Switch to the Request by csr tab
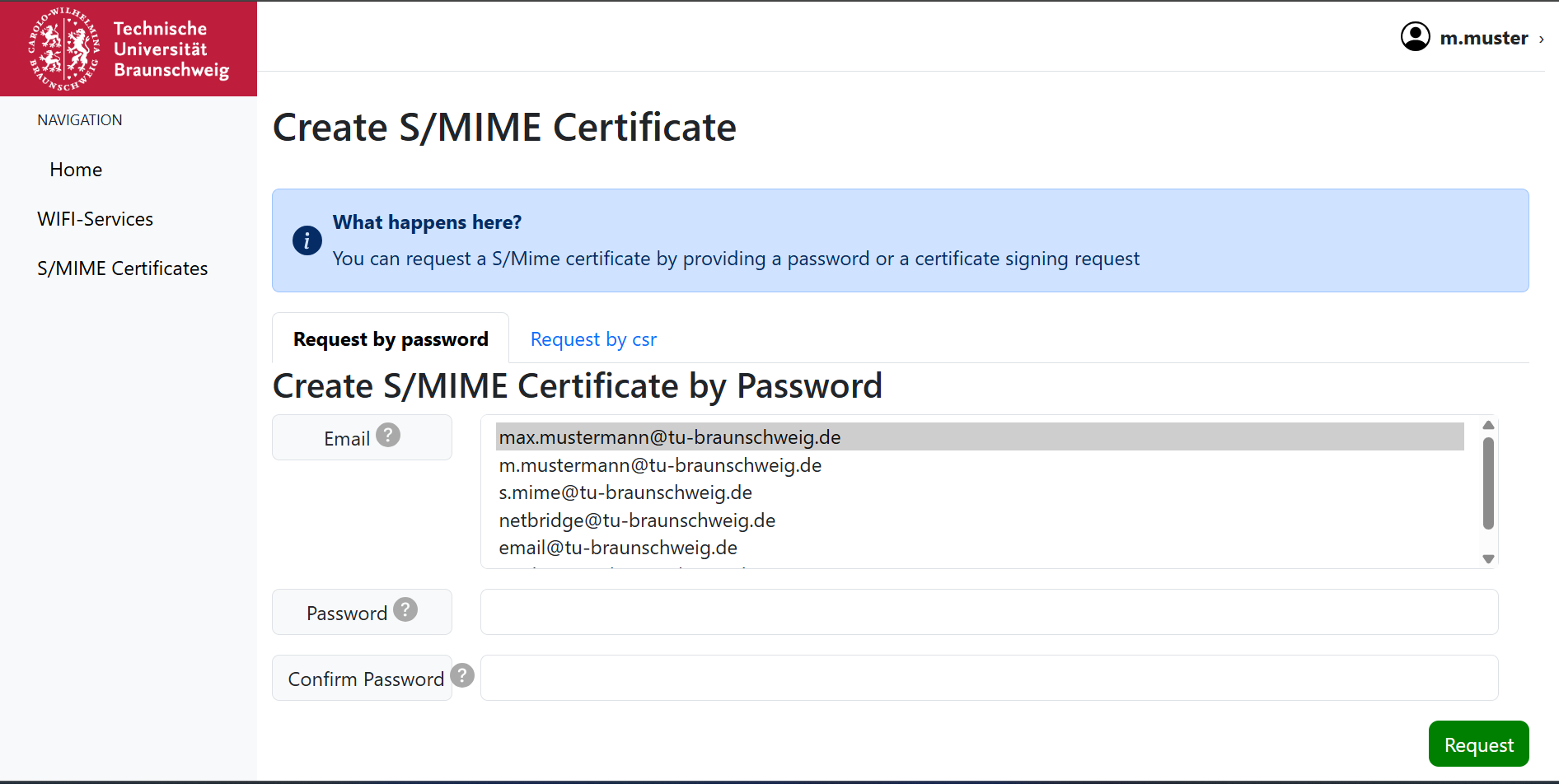Image resolution: width=1559 pixels, height=784 pixels. click(x=593, y=339)
